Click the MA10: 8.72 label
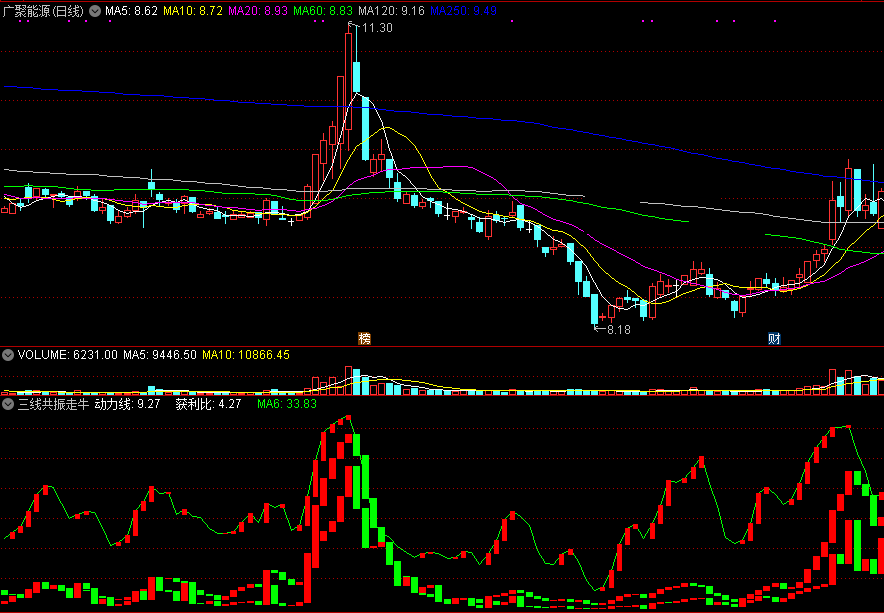 tap(193, 11)
